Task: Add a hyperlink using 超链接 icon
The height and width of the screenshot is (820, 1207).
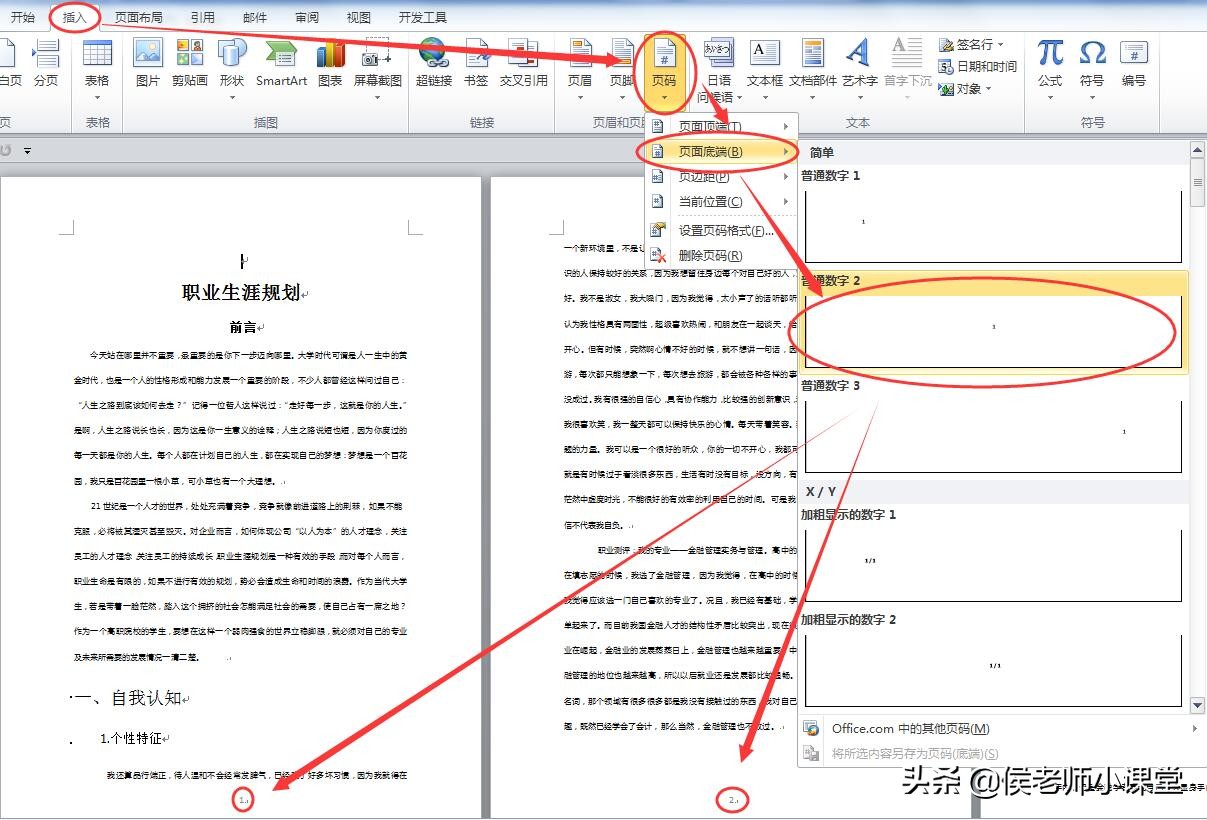Action: click(433, 63)
